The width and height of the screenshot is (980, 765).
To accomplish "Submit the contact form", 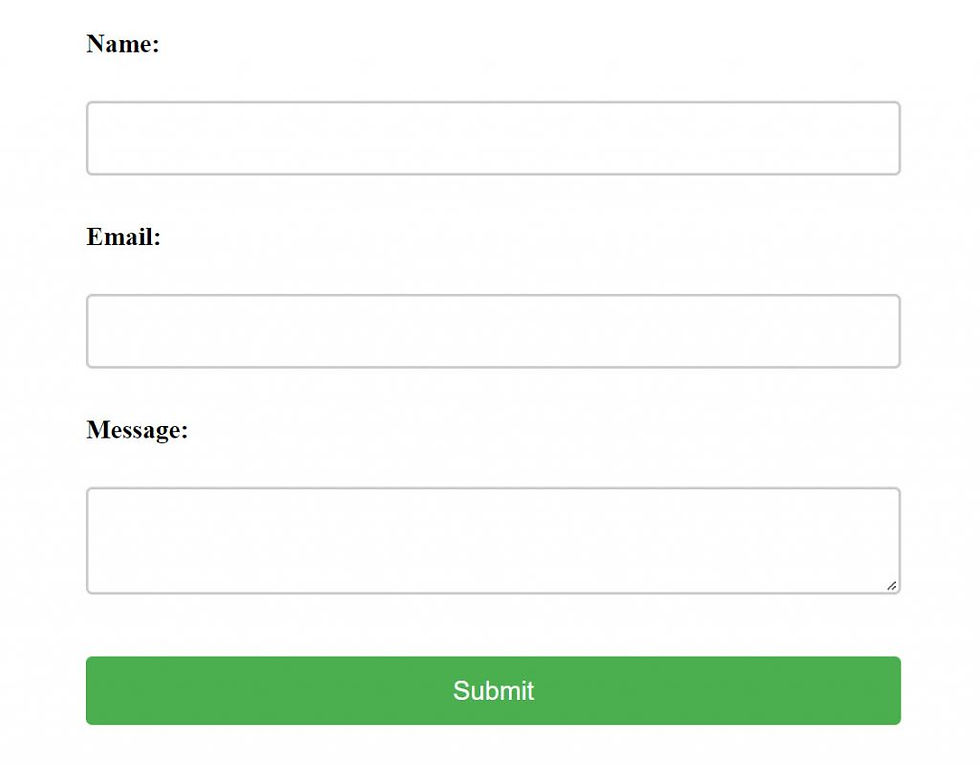I will (x=493, y=690).
